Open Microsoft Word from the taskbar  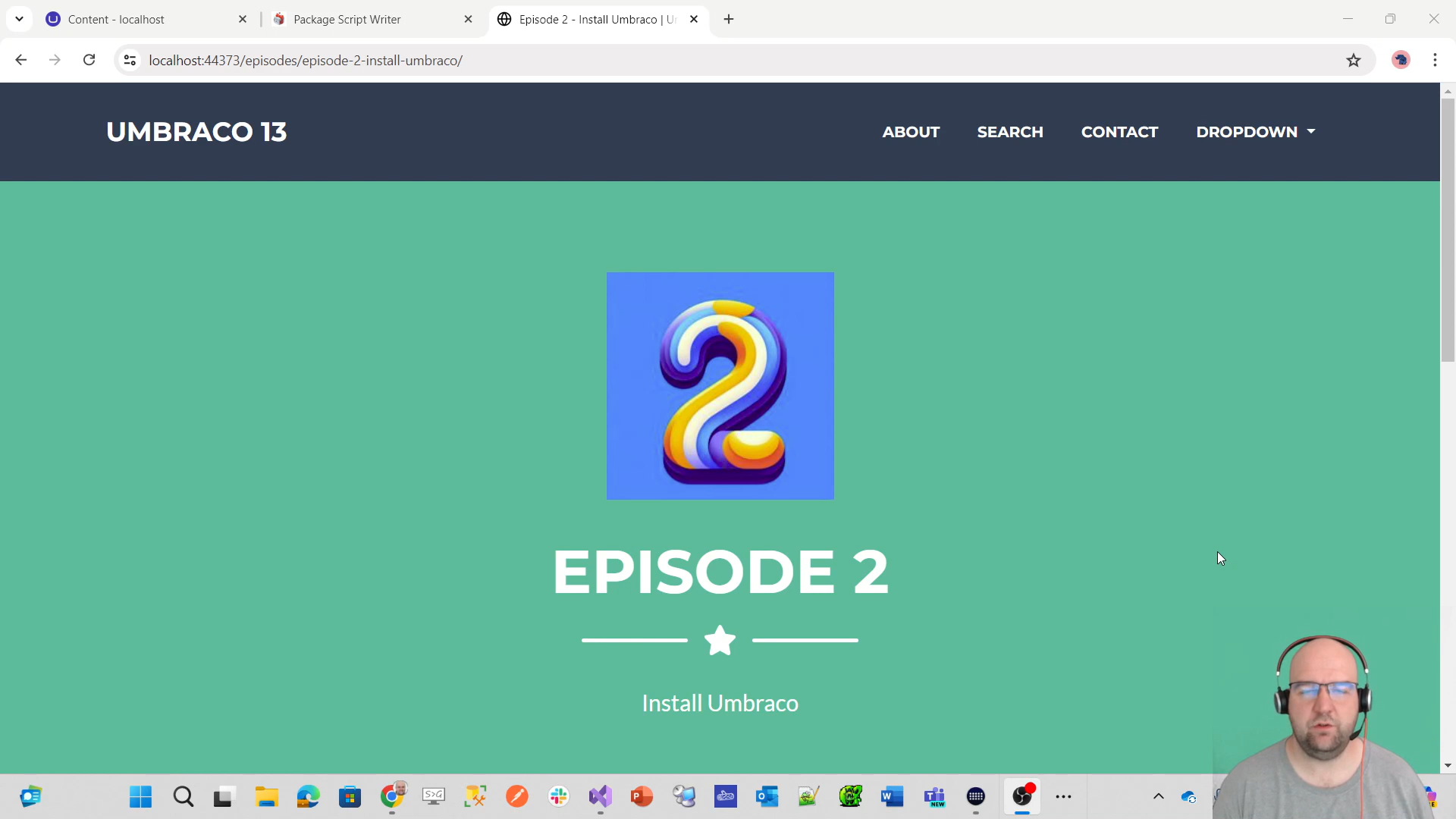(x=892, y=797)
